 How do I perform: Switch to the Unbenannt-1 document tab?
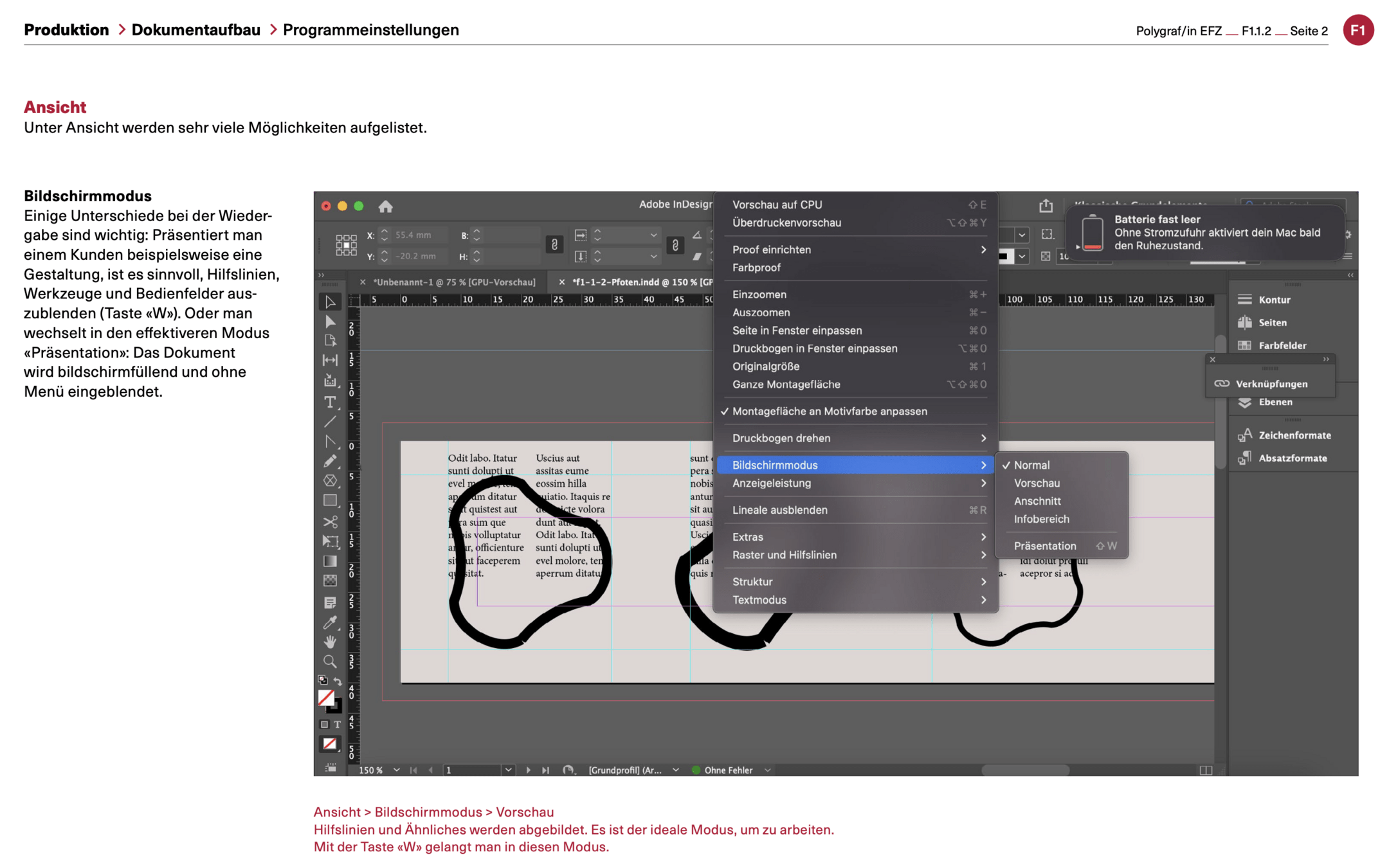point(454,282)
